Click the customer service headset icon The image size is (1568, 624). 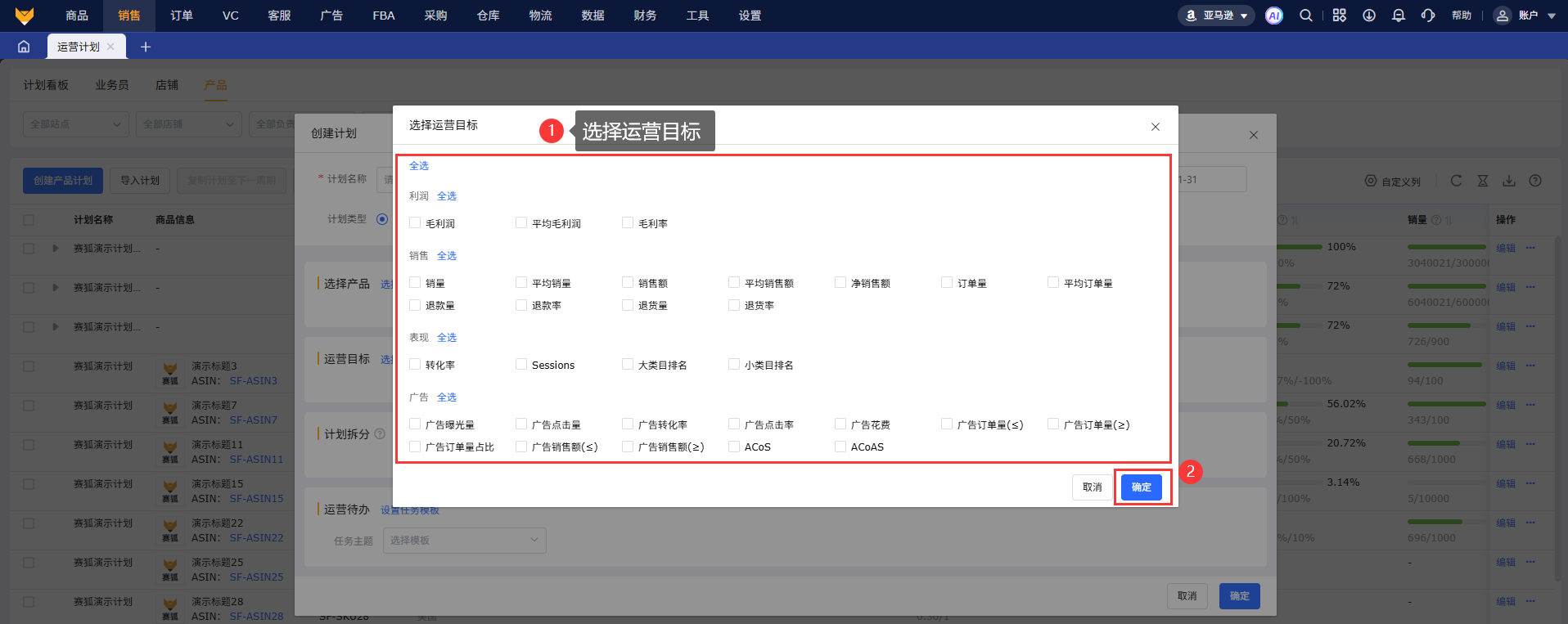click(x=1428, y=16)
